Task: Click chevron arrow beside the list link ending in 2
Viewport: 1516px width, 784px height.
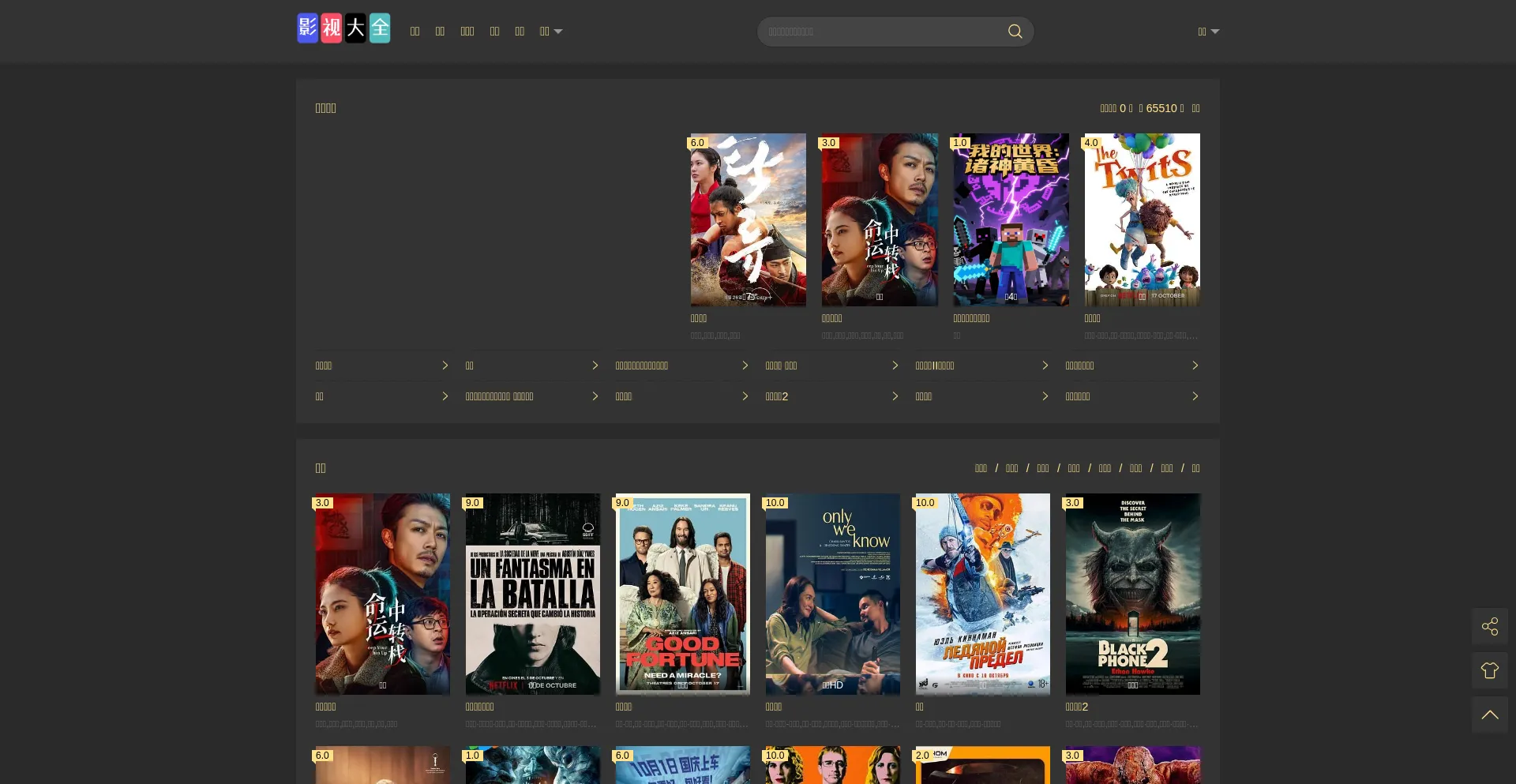Action: [895, 396]
